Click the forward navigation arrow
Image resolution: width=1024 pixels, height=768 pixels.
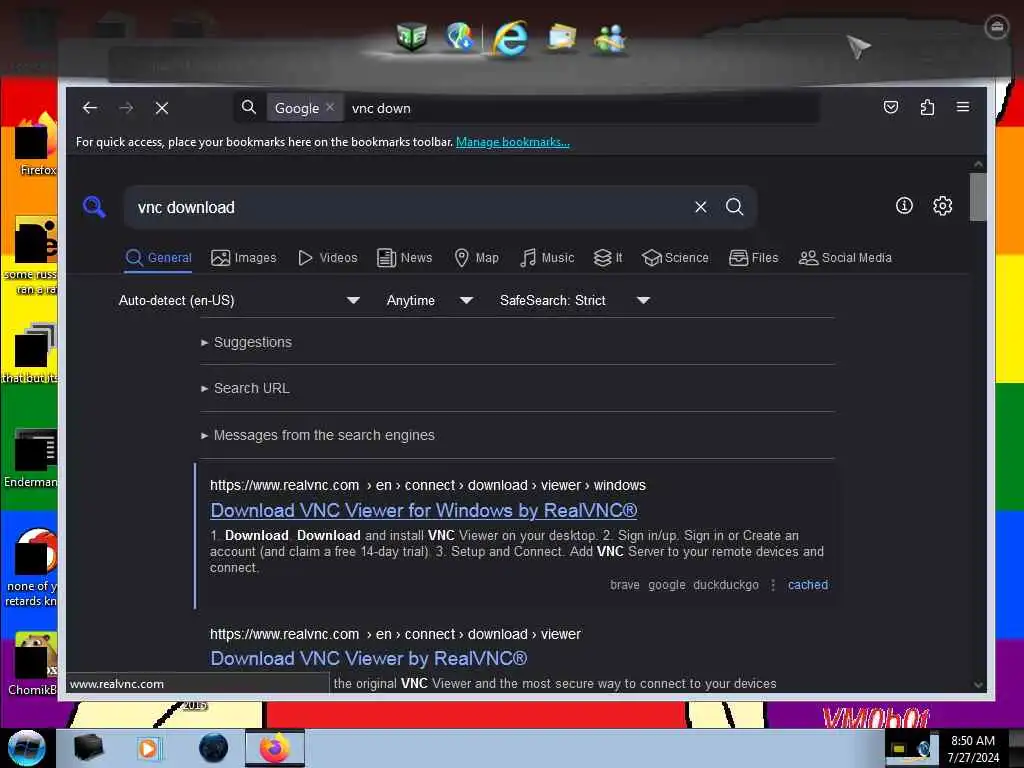pyautogui.click(x=126, y=108)
